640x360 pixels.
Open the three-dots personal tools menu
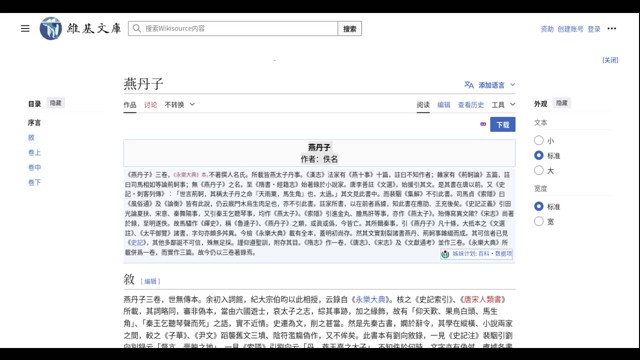coord(611,29)
